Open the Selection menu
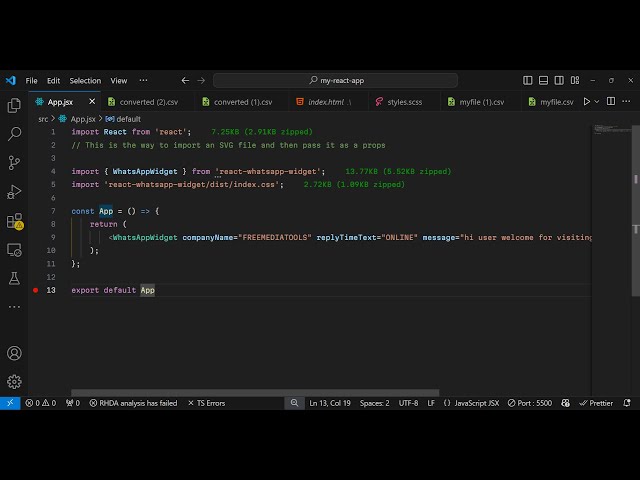 (85, 80)
